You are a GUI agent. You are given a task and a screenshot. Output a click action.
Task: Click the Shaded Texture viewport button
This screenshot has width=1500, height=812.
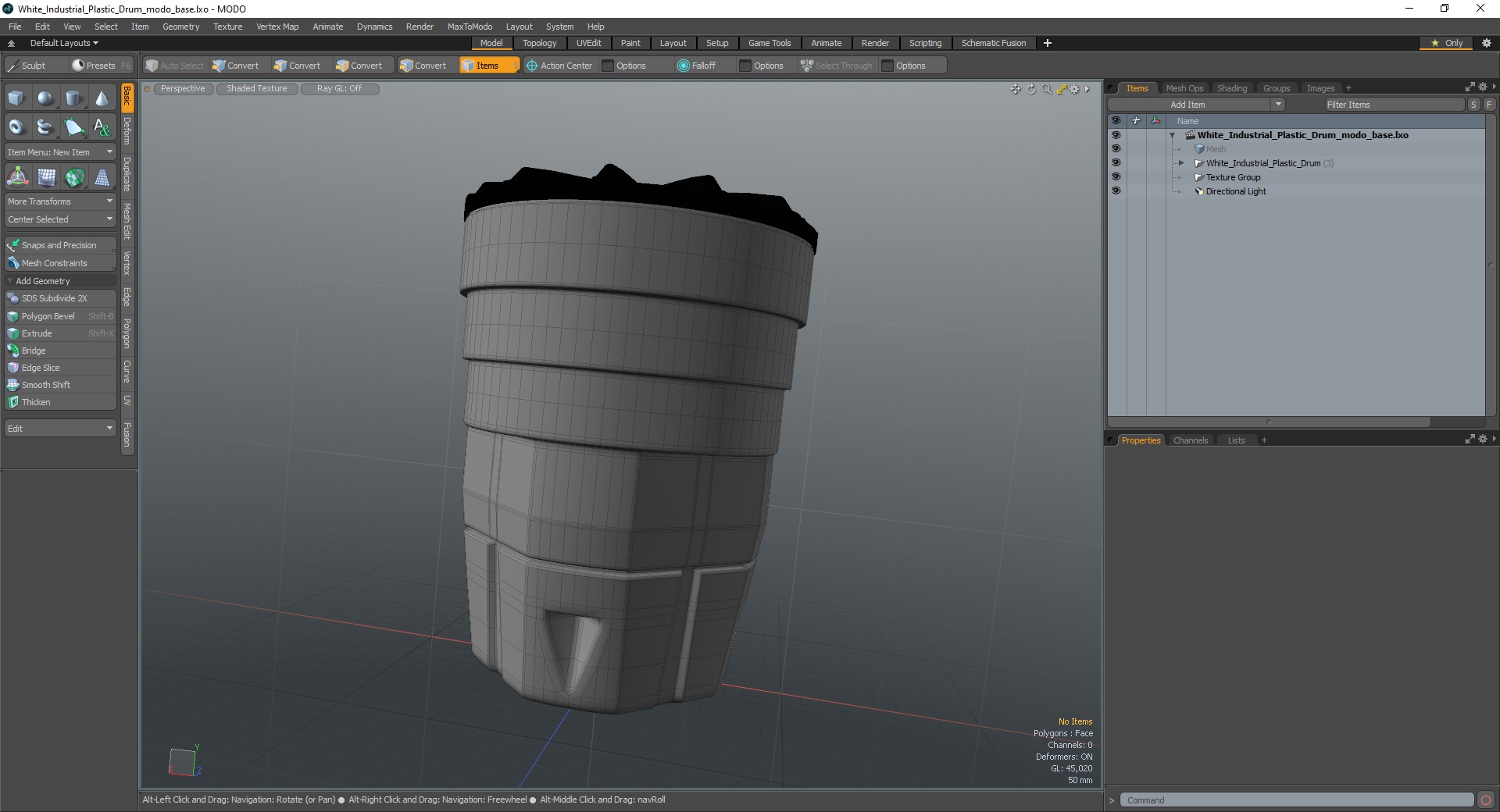click(x=256, y=89)
